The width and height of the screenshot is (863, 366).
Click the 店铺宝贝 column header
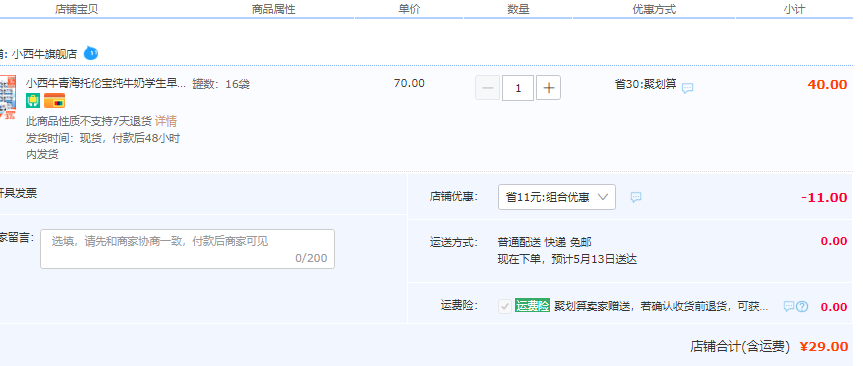click(77, 9)
